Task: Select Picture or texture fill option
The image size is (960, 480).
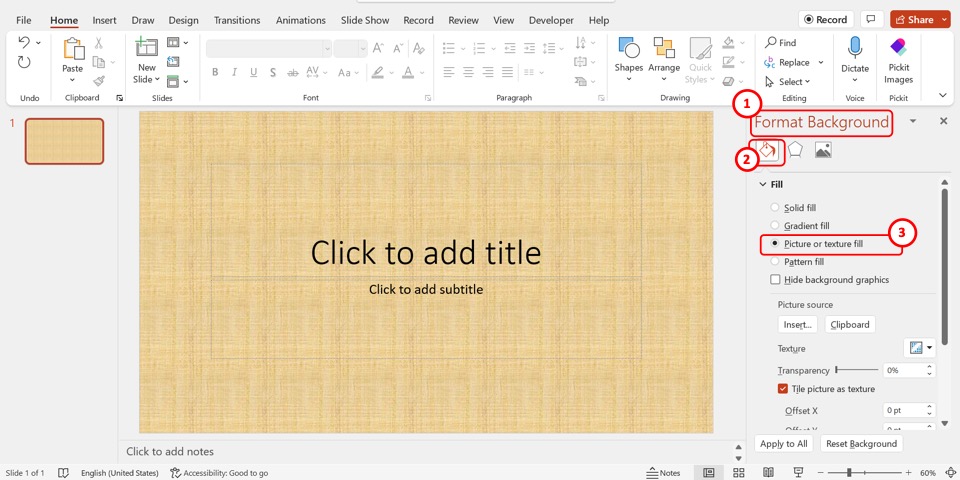Action: 775,244
